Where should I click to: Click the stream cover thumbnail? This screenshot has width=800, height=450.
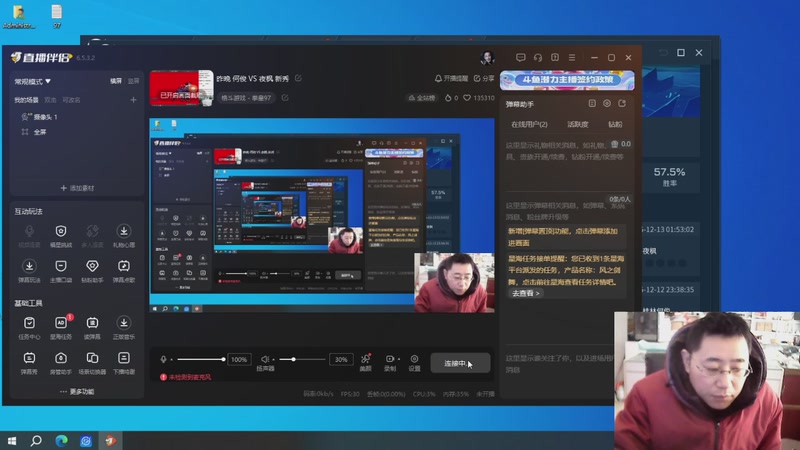[x=182, y=88]
